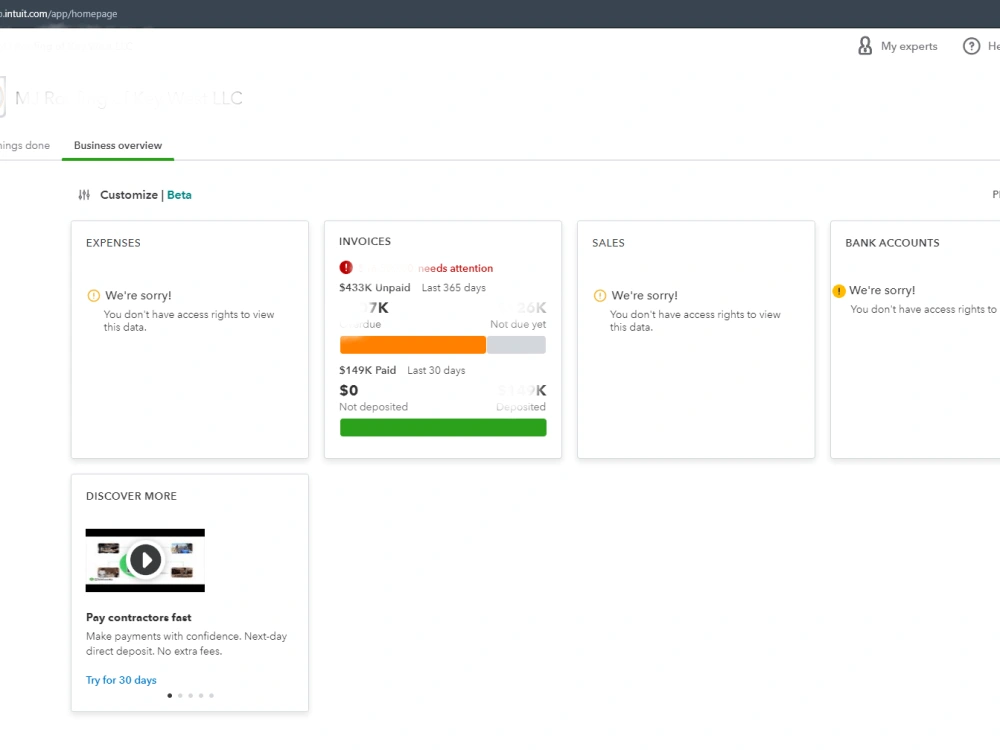Open the Get things done tab
This screenshot has height=750, width=1000.
click(24, 145)
